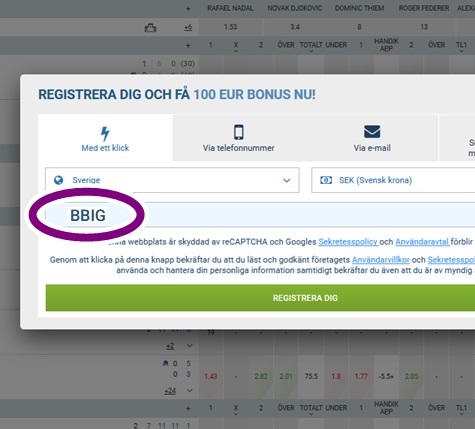
Task: Switch to Via e-mail tab
Action: tap(372, 138)
